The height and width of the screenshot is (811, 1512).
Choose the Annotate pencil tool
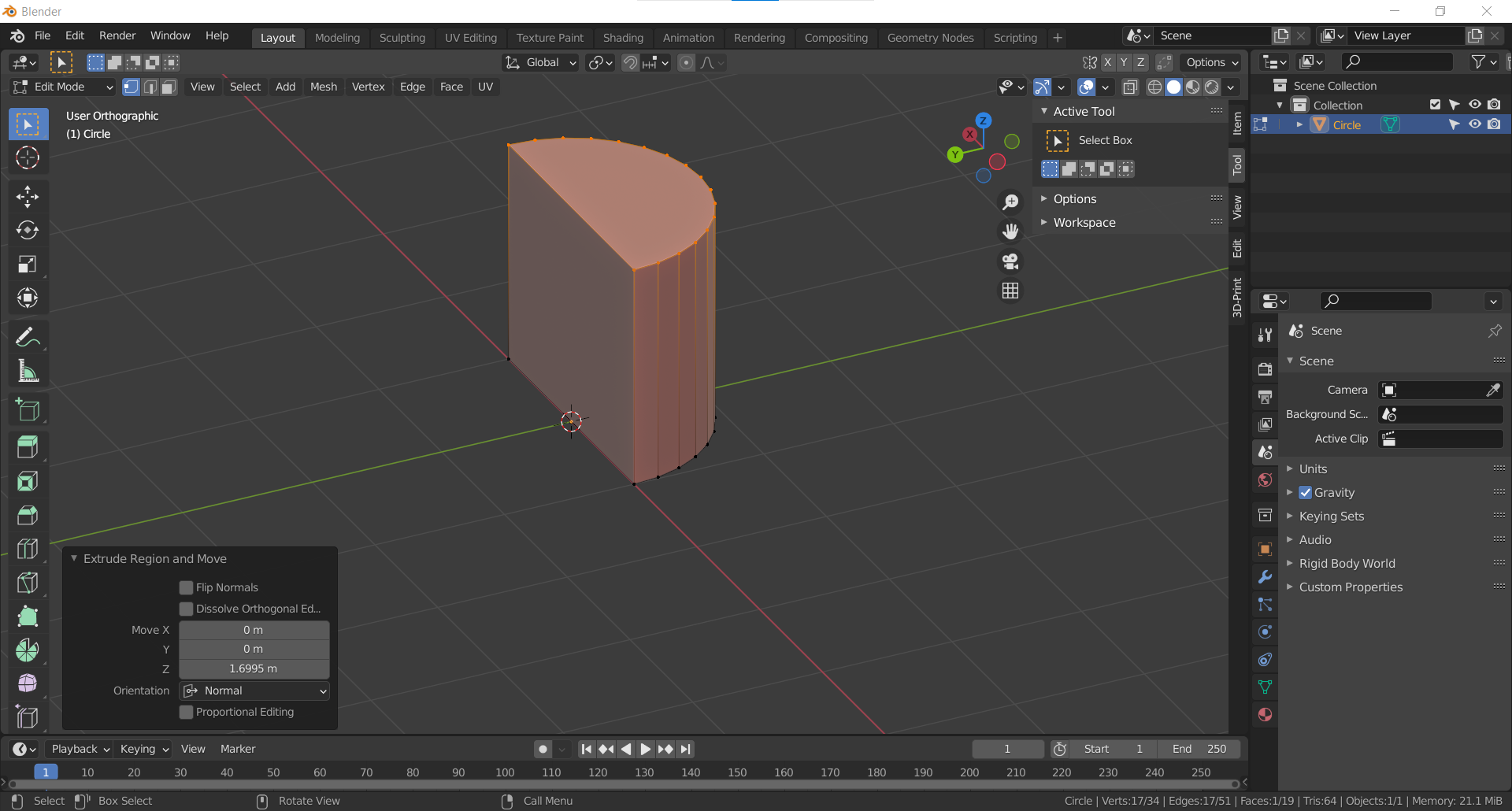tap(28, 337)
